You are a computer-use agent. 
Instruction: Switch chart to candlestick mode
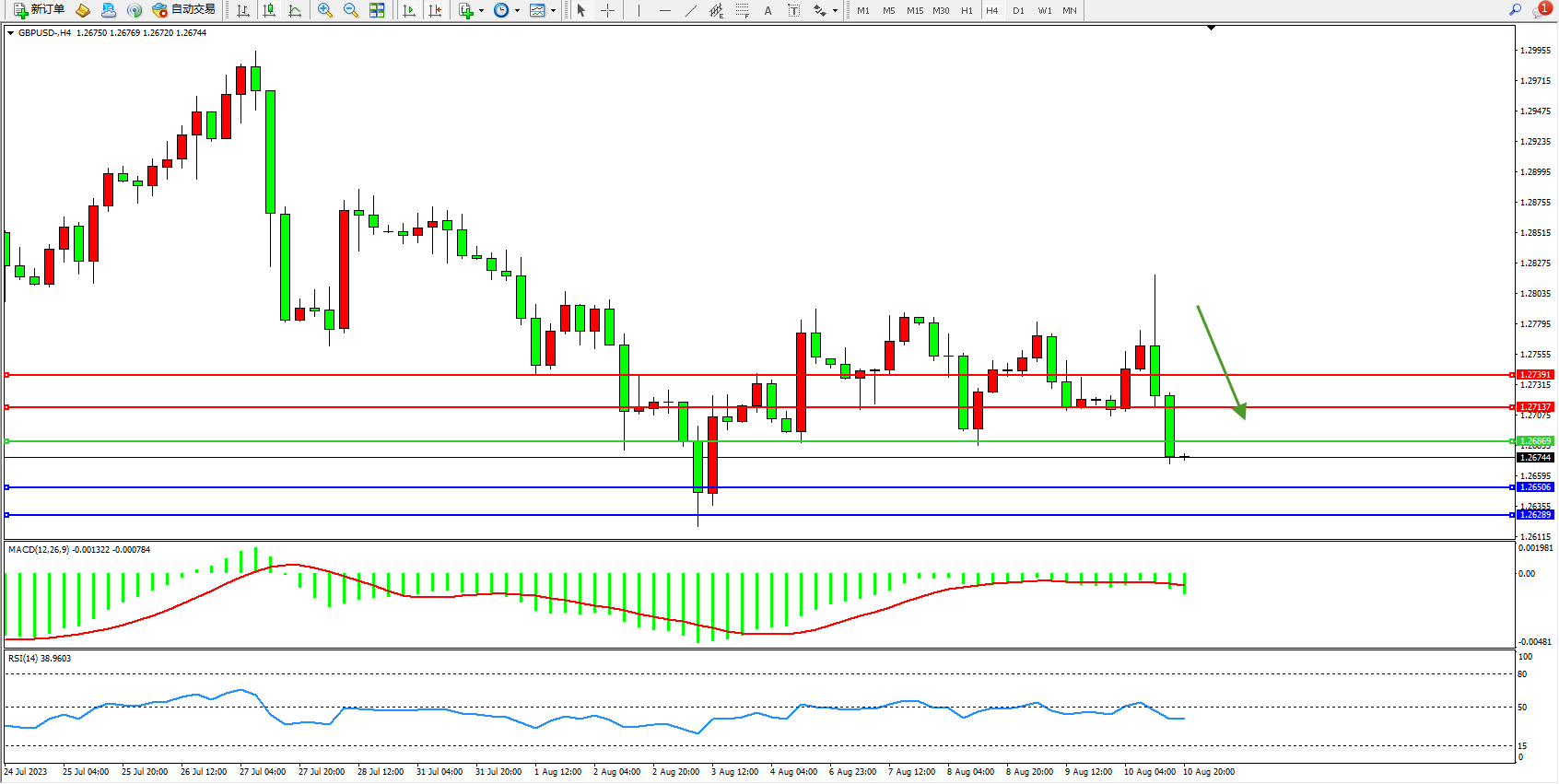pos(269,10)
